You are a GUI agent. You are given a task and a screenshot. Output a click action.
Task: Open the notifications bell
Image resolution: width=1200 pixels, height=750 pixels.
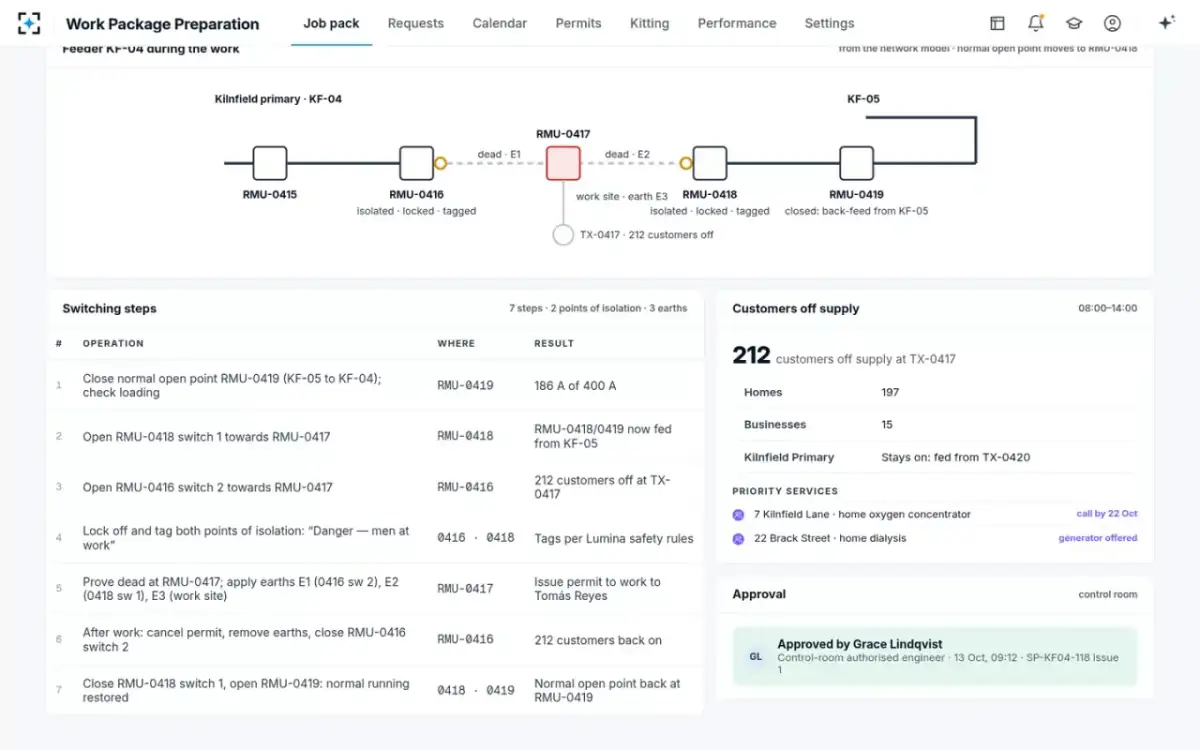tap(1035, 23)
